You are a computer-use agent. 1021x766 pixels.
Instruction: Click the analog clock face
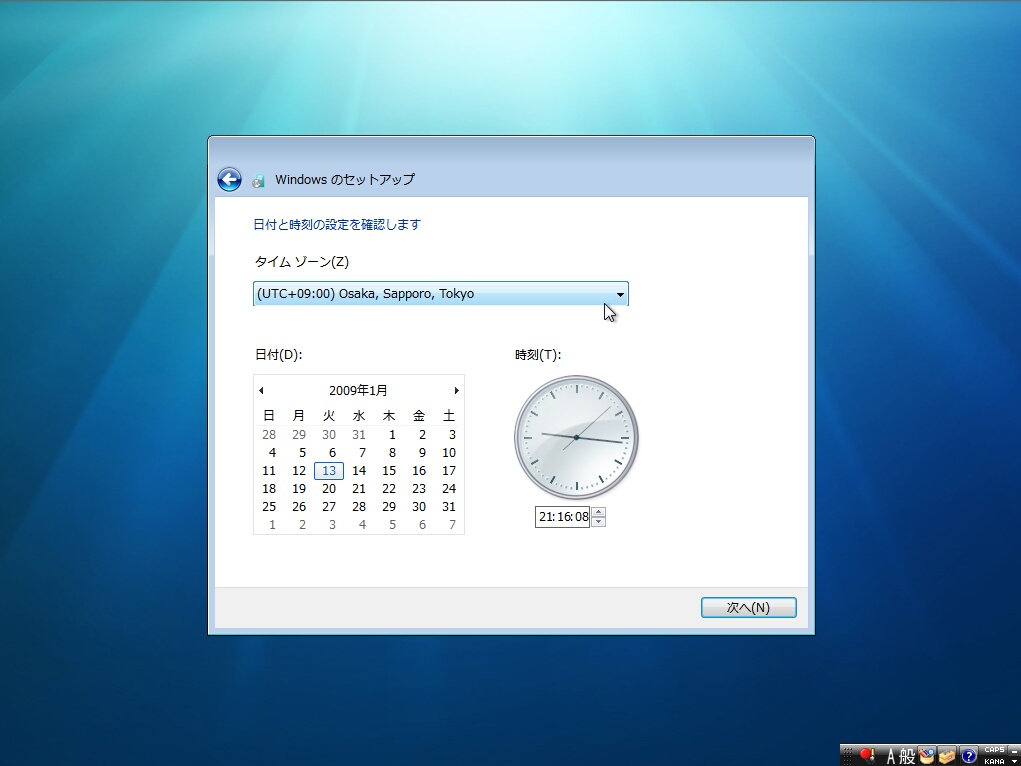(576, 438)
